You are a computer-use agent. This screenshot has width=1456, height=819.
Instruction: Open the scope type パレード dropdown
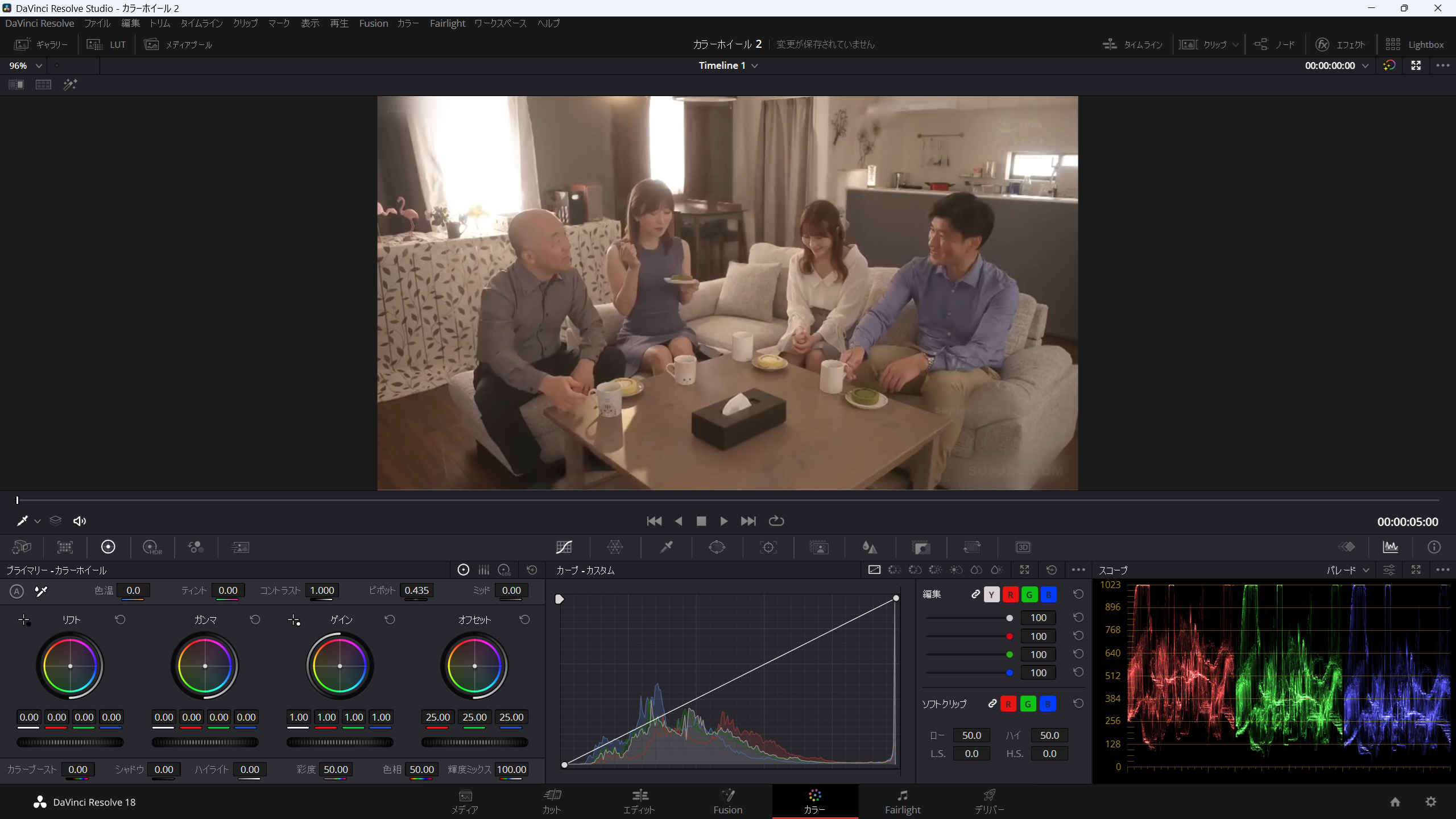coord(1347,570)
